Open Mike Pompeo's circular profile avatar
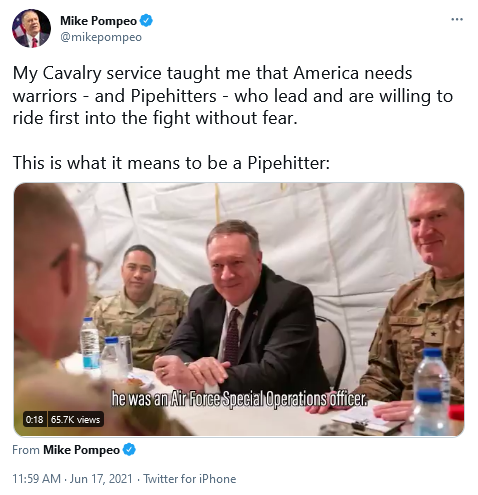 [31, 29]
